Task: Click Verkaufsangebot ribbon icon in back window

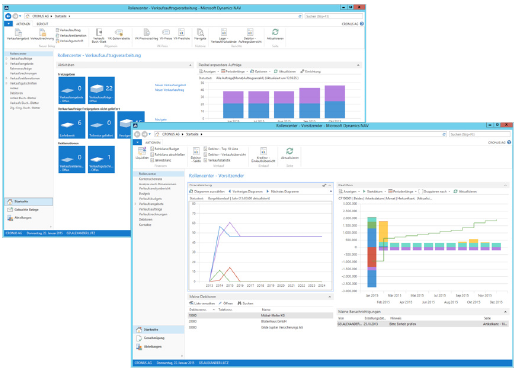Action: click(x=18, y=33)
